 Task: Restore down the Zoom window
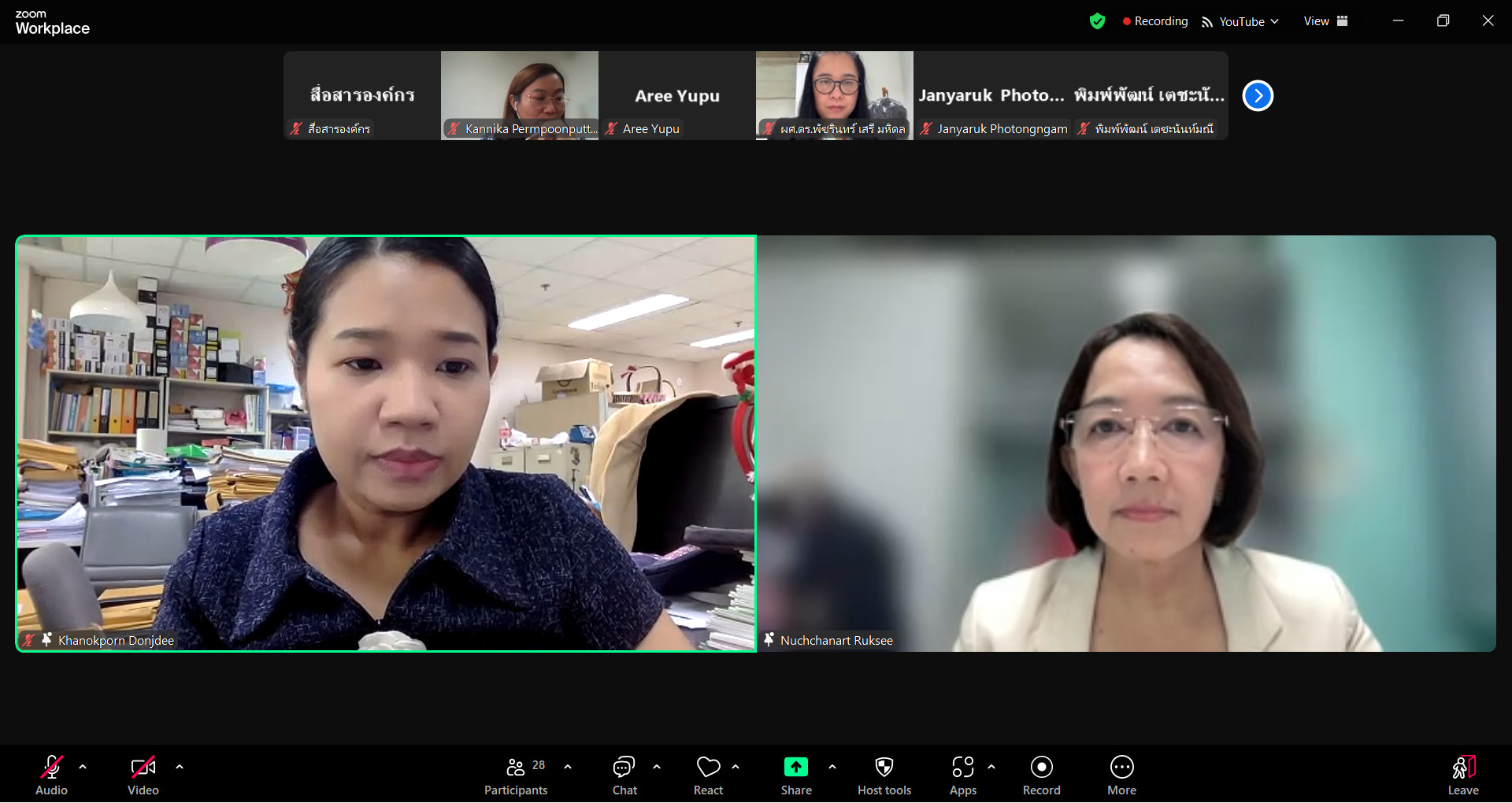[x=1443, y=21]
